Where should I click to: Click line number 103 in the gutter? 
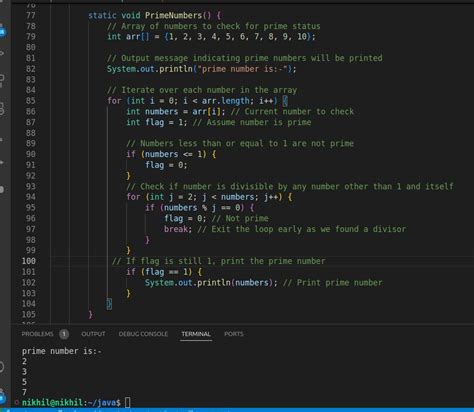click(x=29, y=293)
